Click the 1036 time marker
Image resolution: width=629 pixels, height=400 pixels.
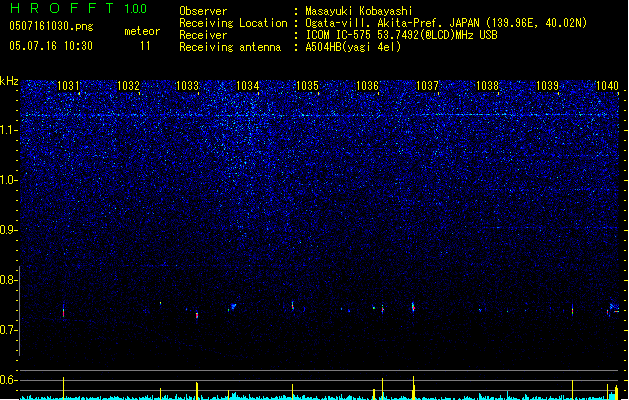(x=367, y=85)
